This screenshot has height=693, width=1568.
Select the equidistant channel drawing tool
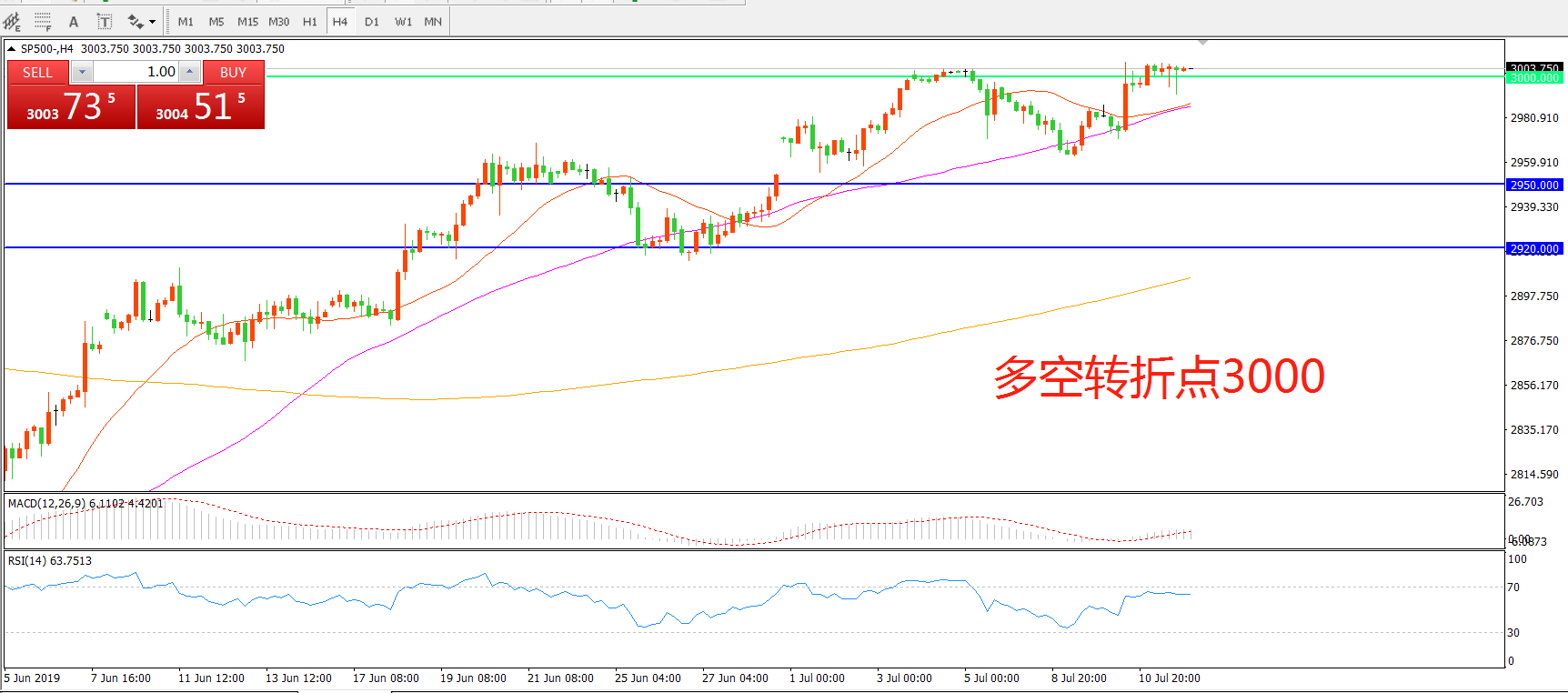(12, 21)
